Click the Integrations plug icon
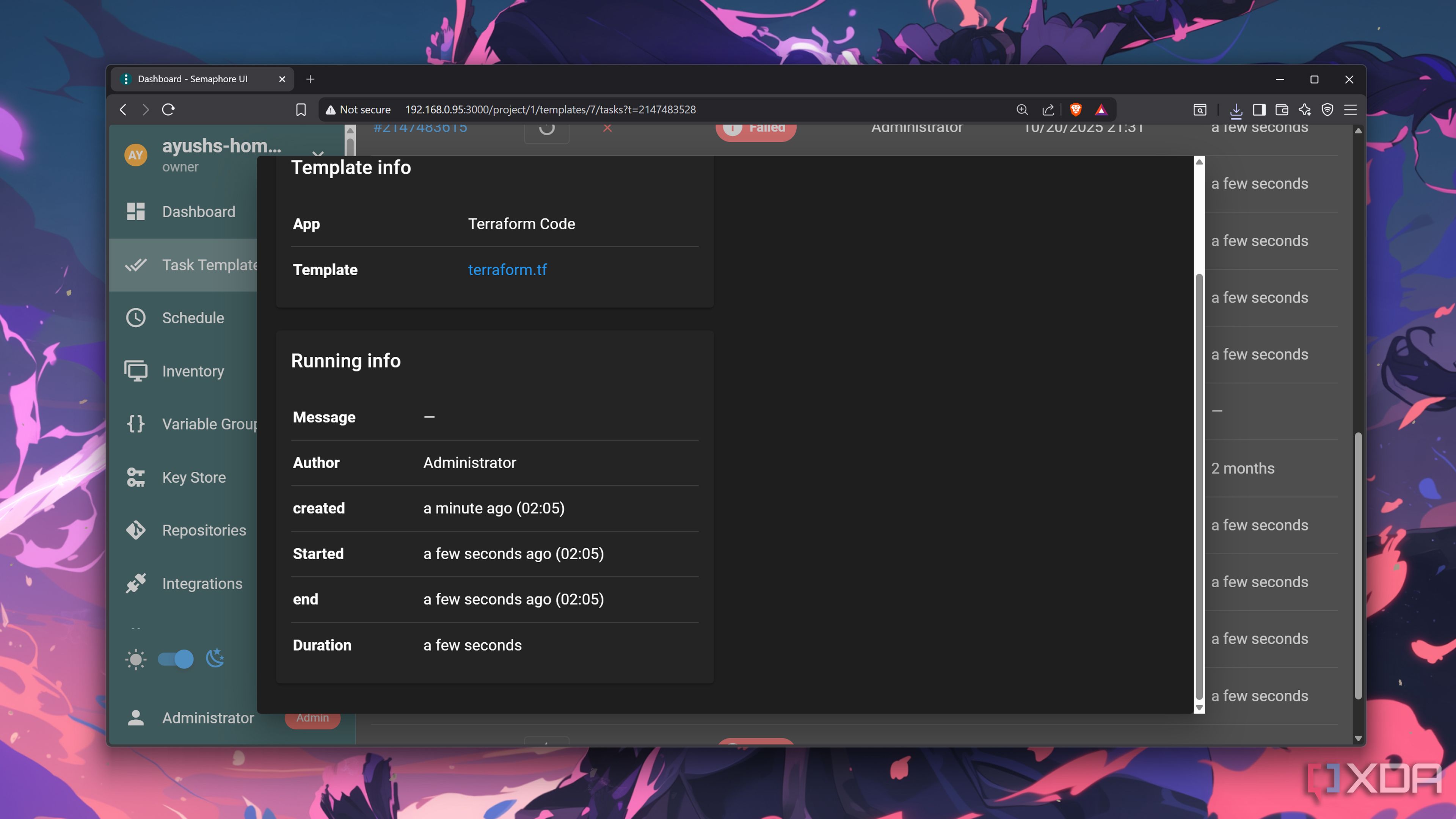1456x819 pixels. point(136,583)
